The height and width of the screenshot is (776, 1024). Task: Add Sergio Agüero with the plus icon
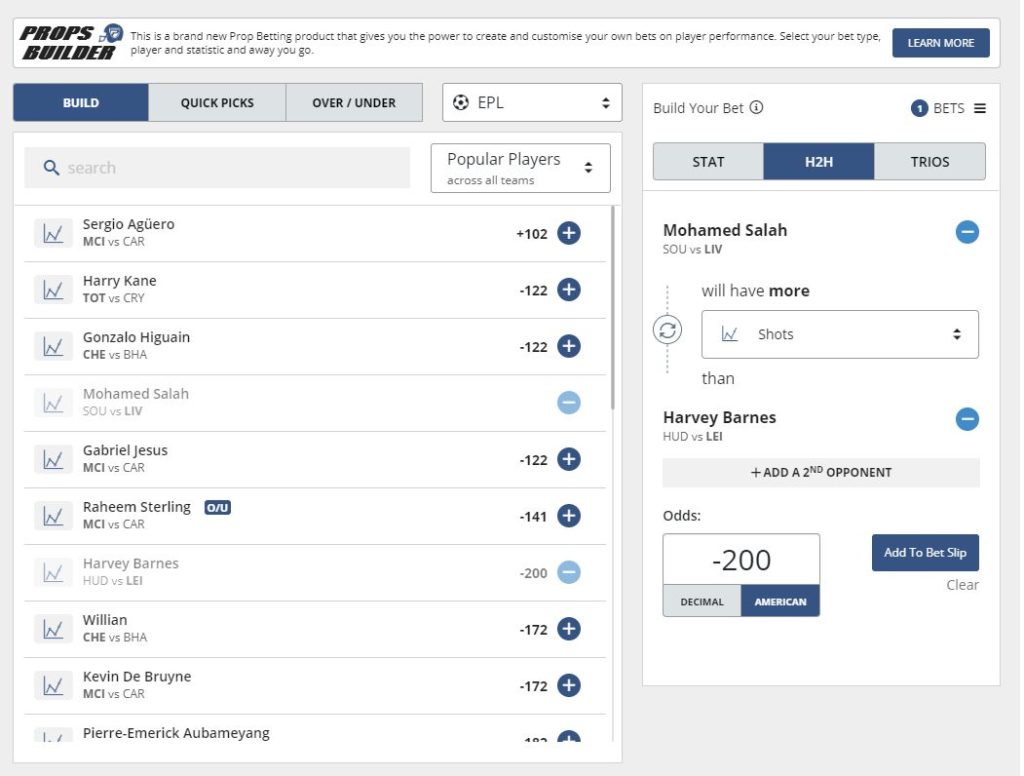[568, 233]
